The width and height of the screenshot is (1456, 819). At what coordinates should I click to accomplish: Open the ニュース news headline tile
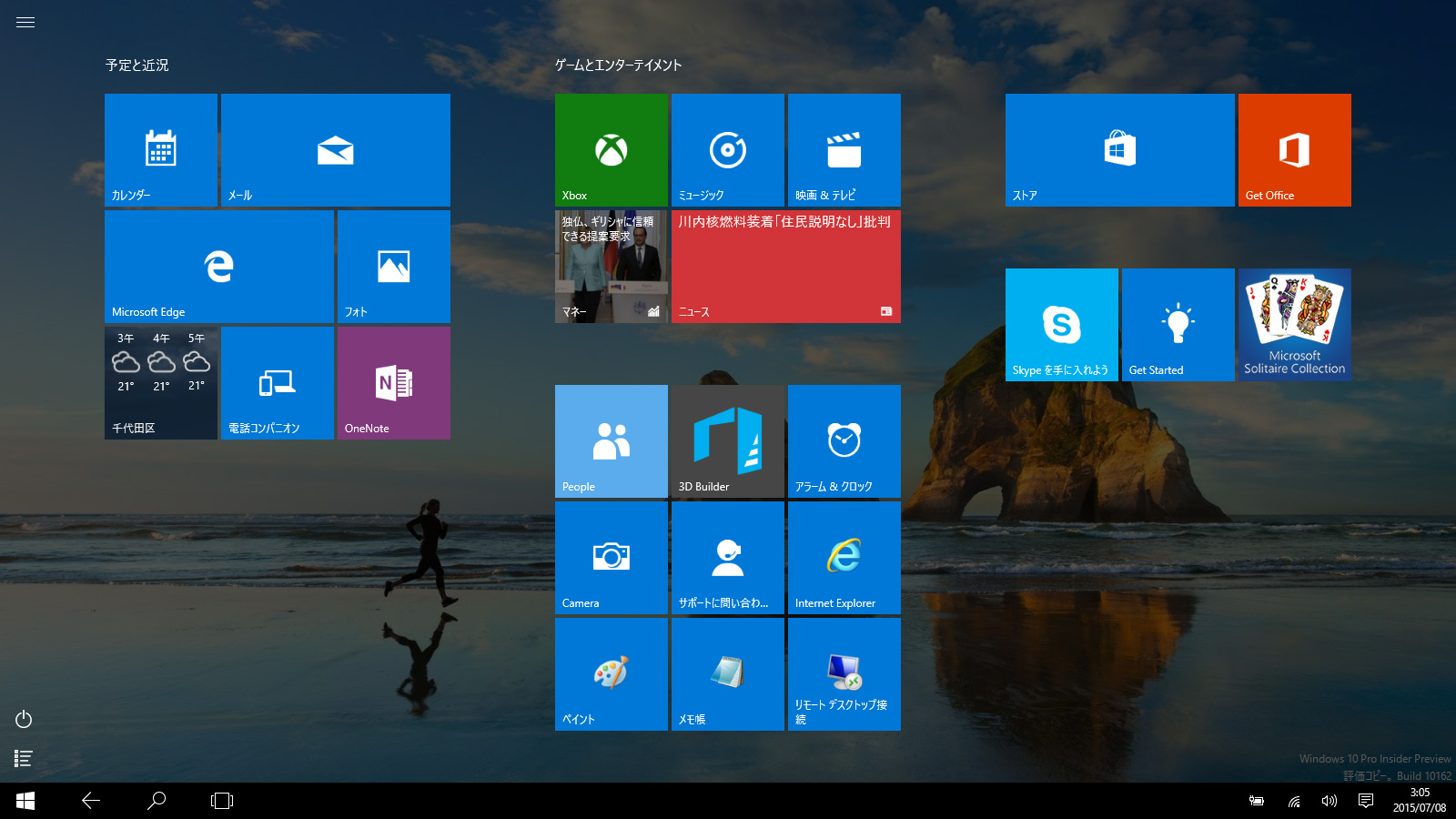click(785, 267)
